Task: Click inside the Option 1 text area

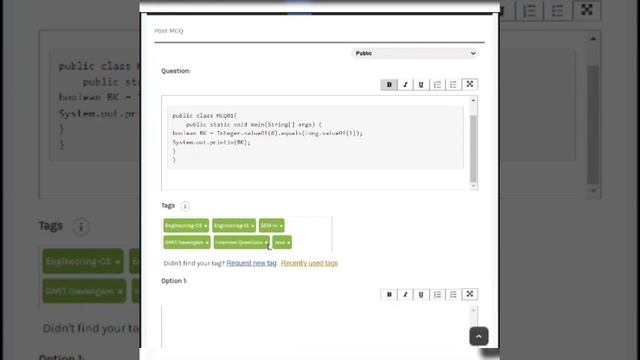Action: point(315,327)
